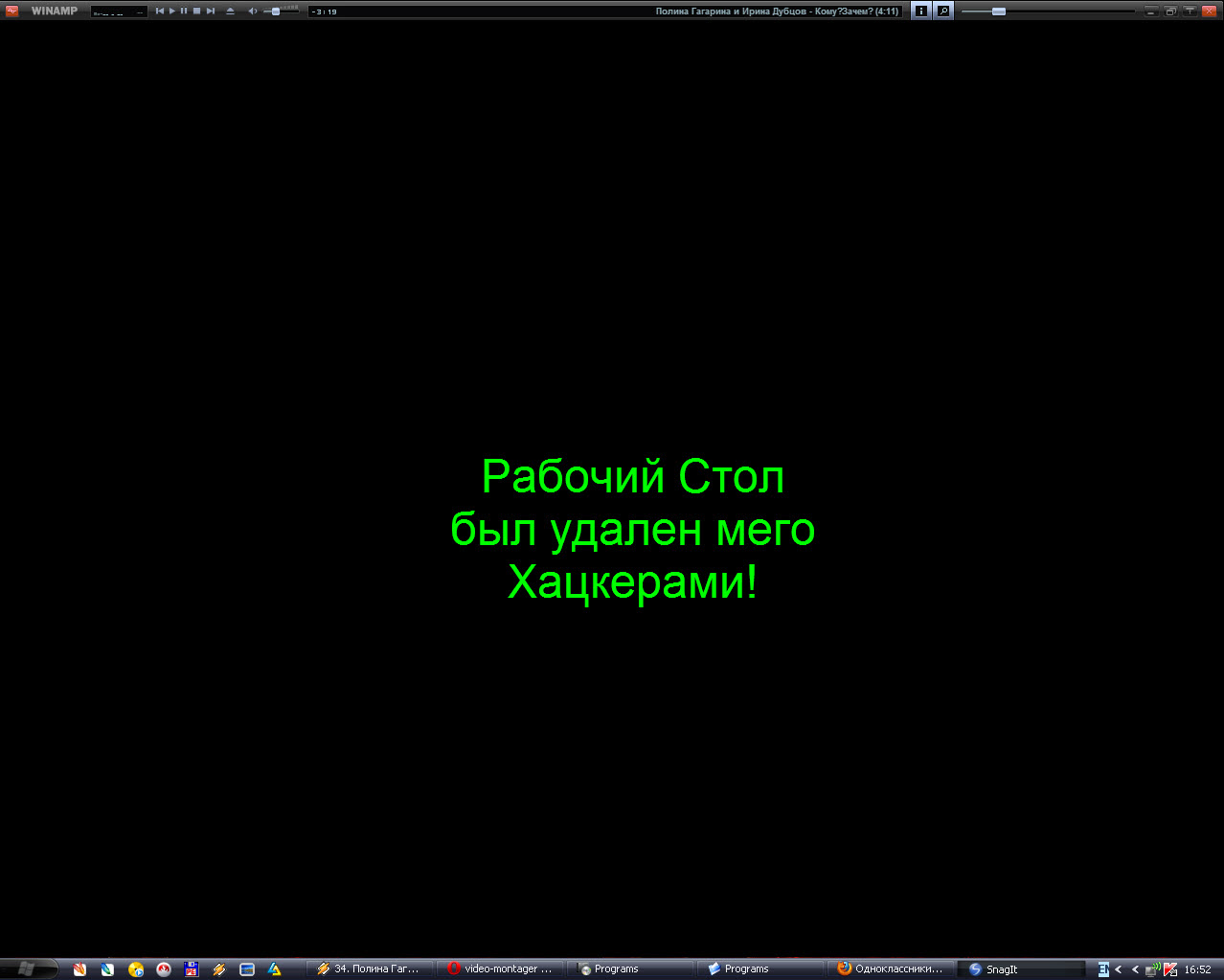Pause the current Winamp song

tap(184, 11)
